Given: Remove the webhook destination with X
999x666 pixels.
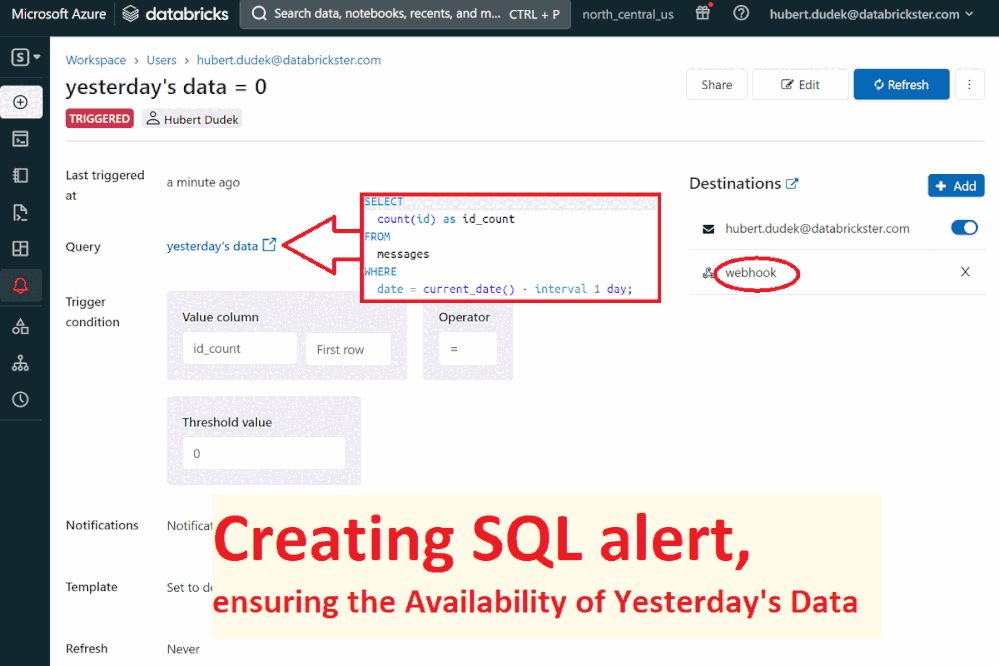Looking at the screenshot, I should 965,272.
